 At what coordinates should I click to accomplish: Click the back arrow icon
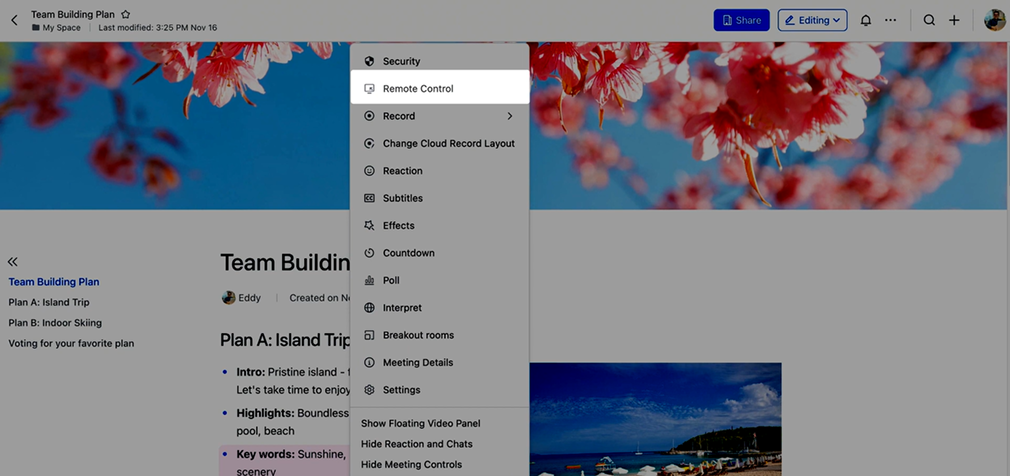click(14, 20)
